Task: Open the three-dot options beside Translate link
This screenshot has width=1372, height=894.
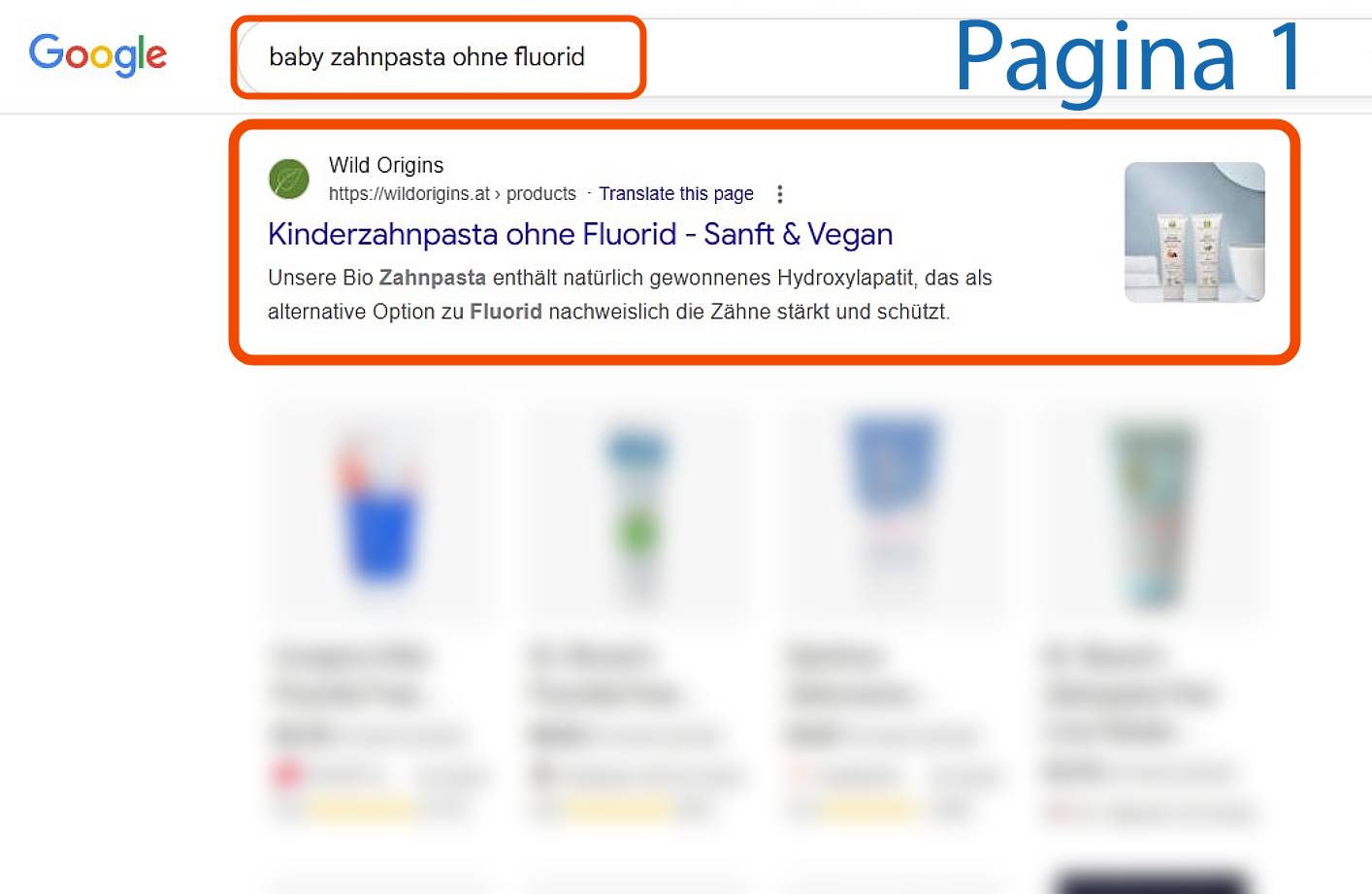Action: coord(779,194)
